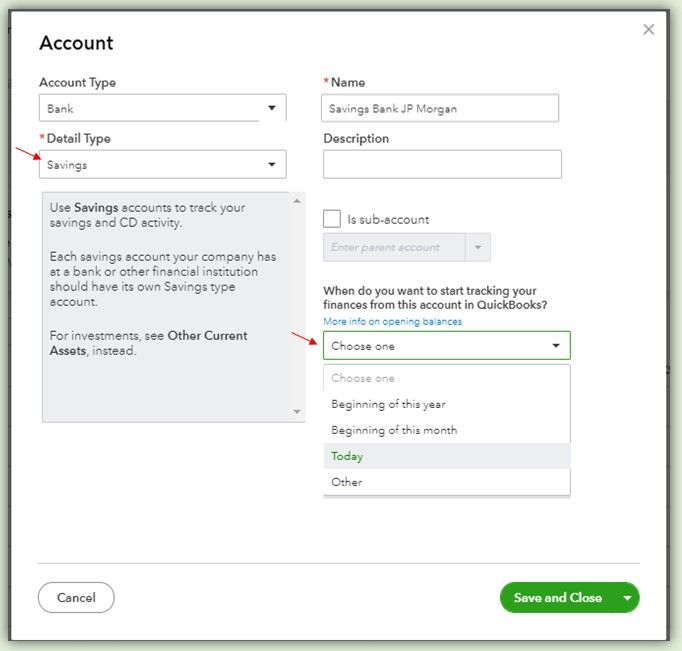Enable the Is sub-account checkbox
The image size is (682, 651).
[x=332, y=219]
